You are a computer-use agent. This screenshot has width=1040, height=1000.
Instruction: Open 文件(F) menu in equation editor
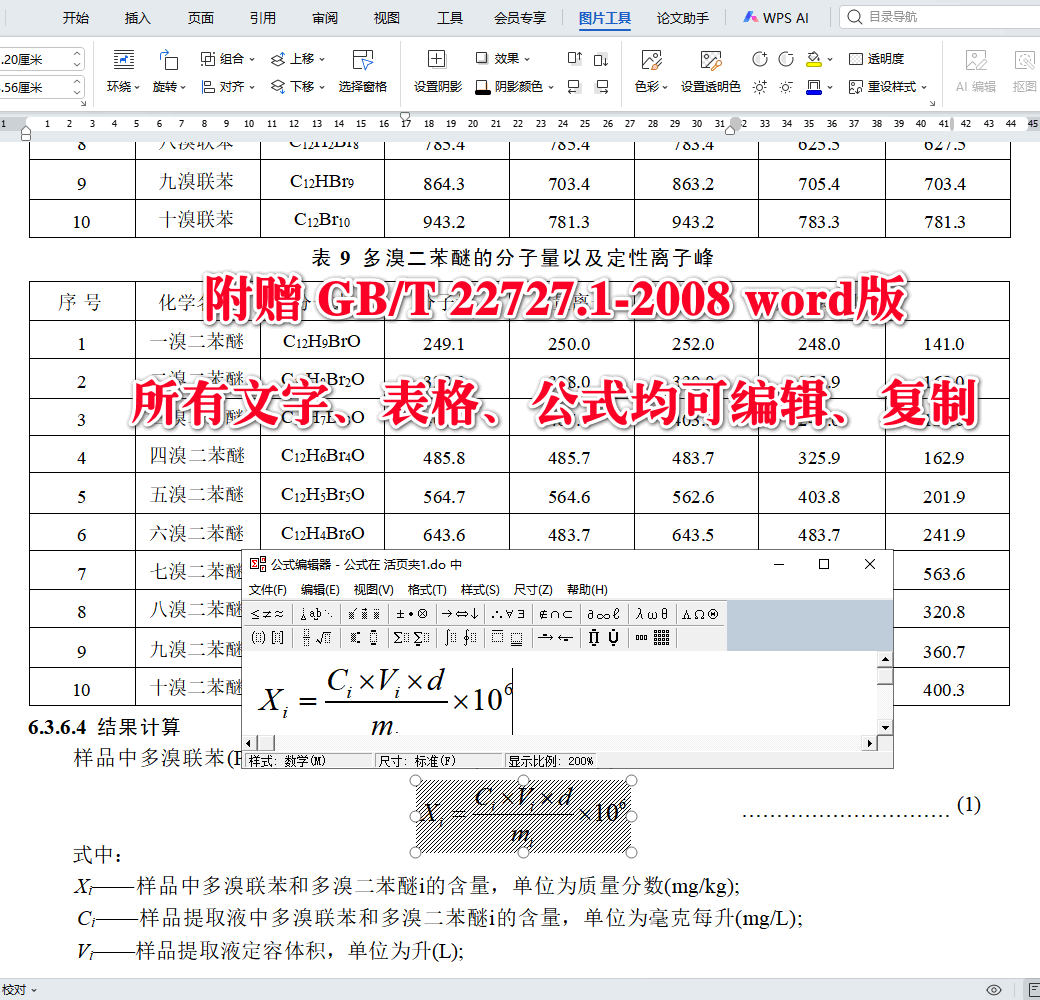click(x=267, y=590)
